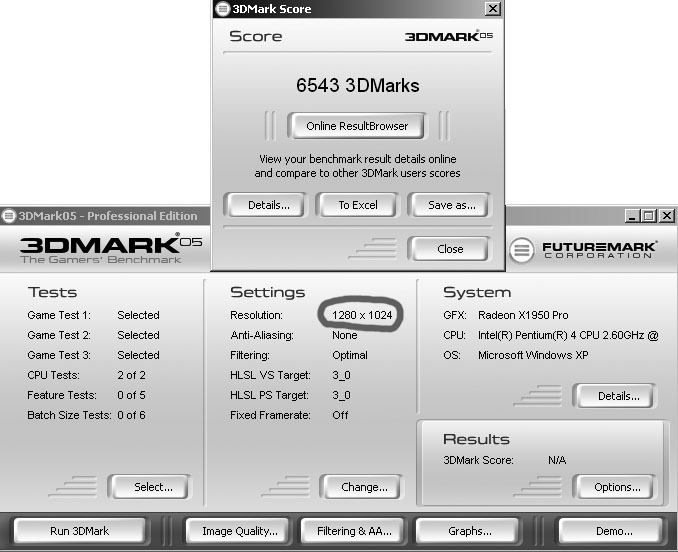Click the HLSL VS Target value 3_0
This screenshot has width=678, height=552.
tap(341, 375)
